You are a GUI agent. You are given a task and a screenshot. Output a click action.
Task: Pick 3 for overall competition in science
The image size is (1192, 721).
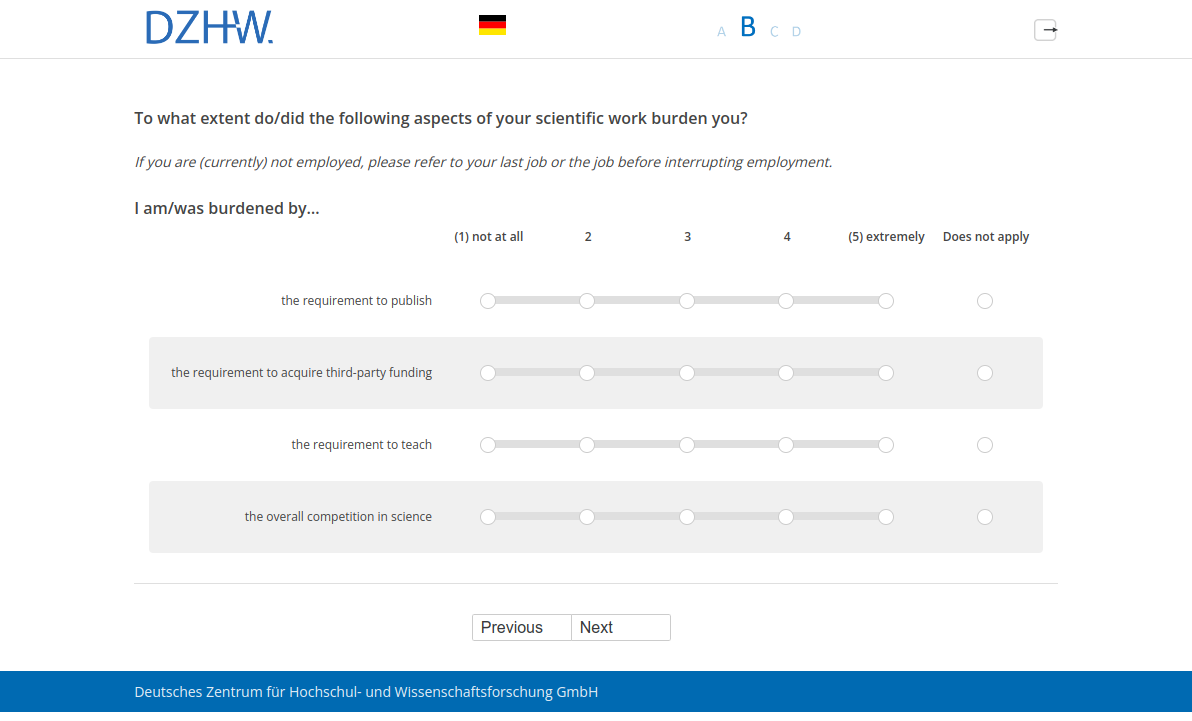[687, 517]
